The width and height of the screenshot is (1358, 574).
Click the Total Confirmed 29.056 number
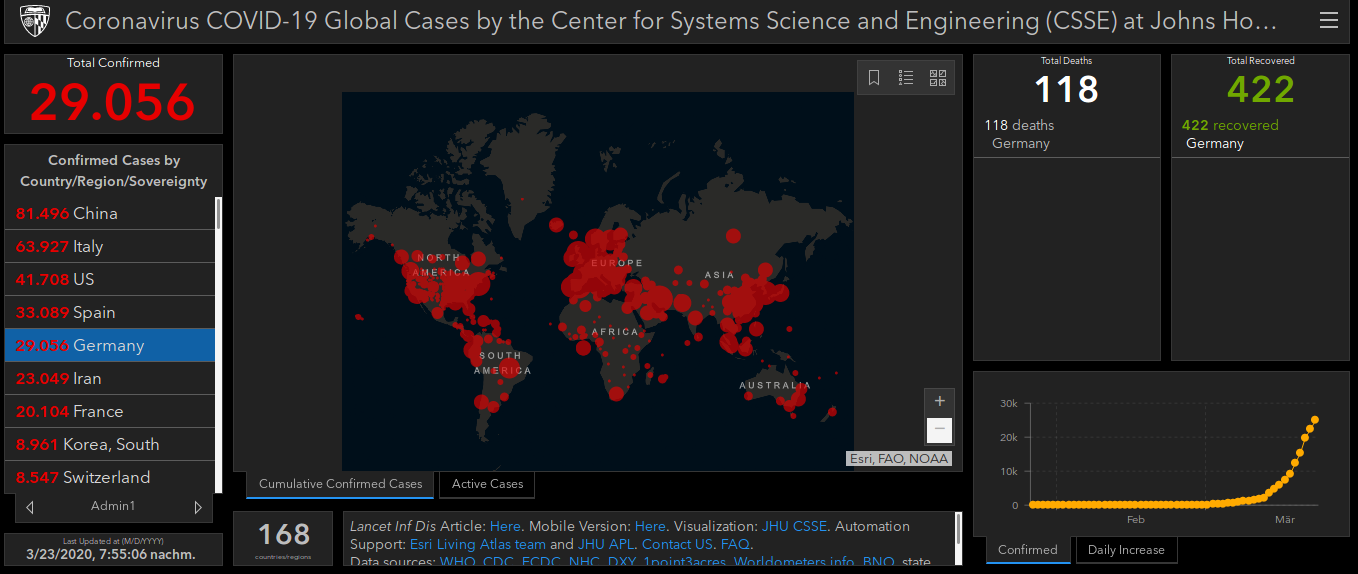(x=112, y=101)
